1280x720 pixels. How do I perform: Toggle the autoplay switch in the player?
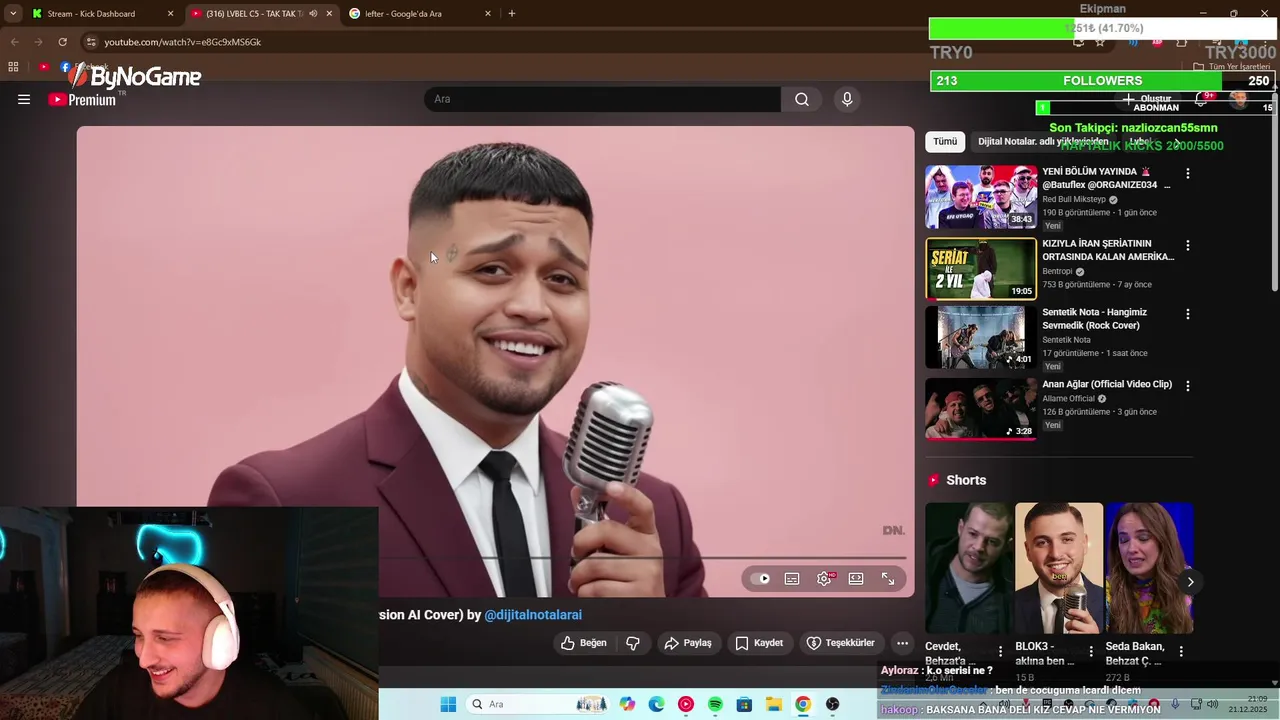[x=761, y=579]
